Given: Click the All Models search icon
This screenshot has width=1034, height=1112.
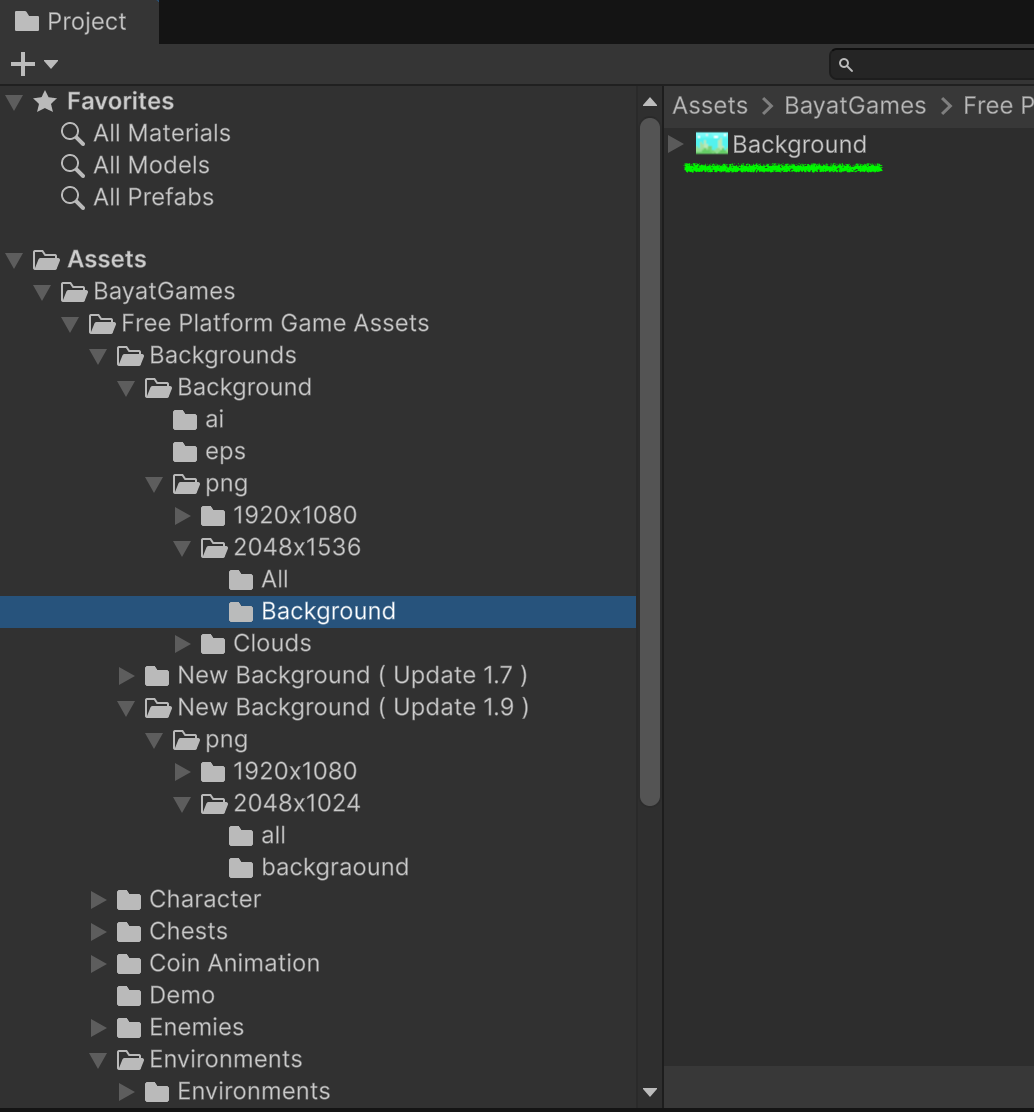Looking at the screenshot, I should click(x=72, y=166).
